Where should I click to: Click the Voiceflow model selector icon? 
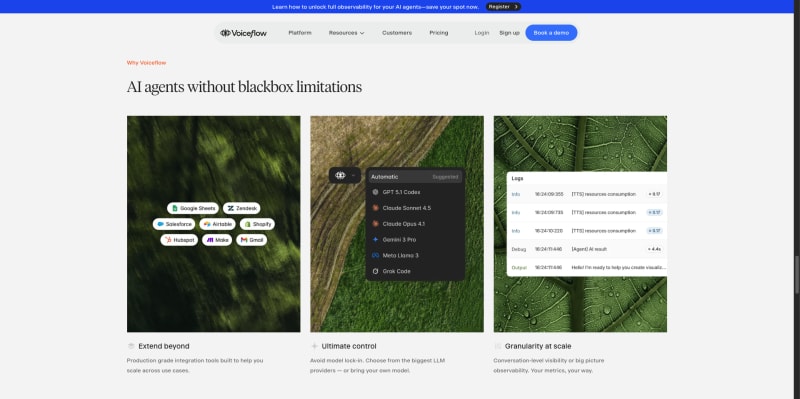point(340,176)
